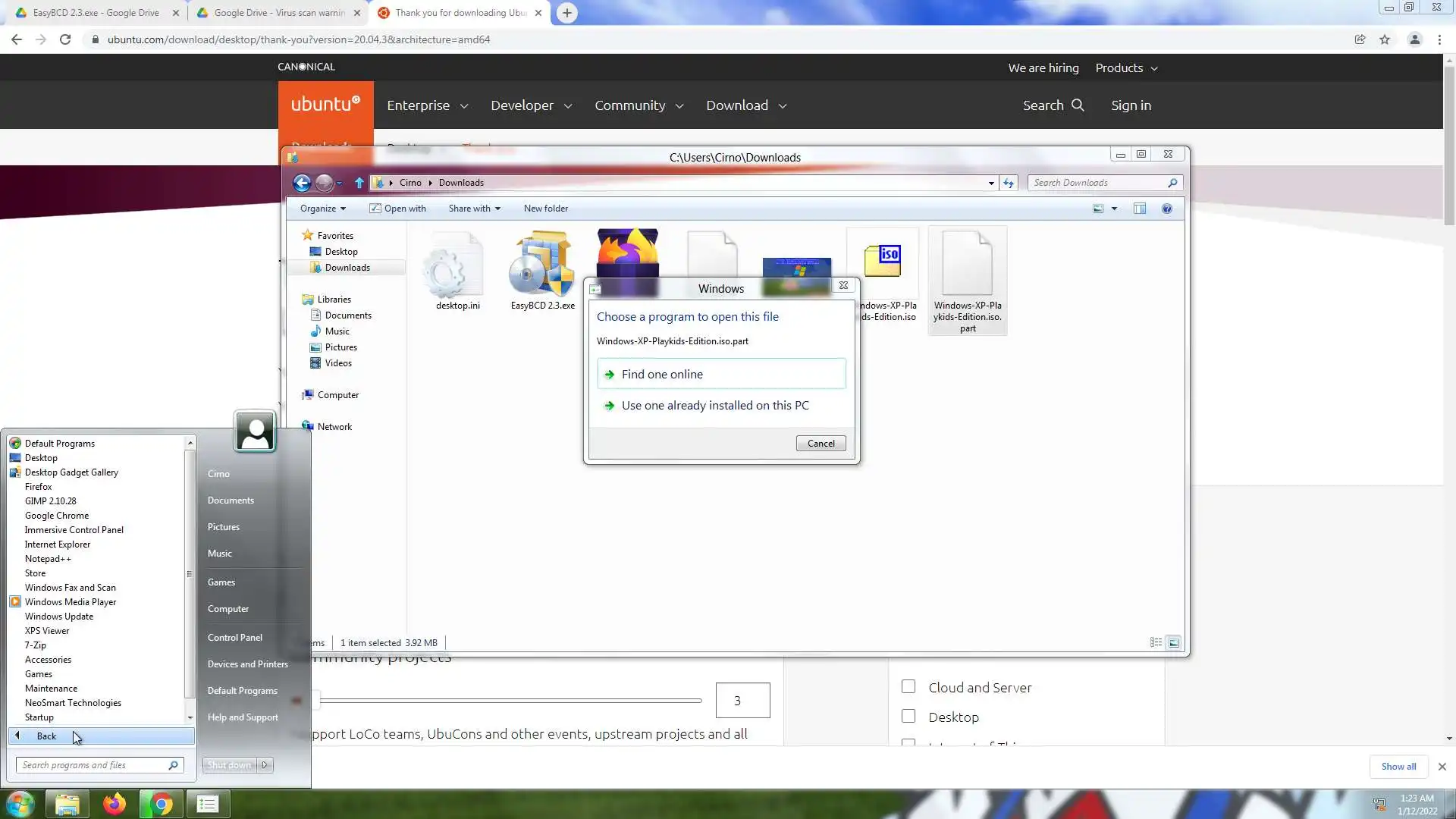The height and width of the screenshot is (819, 1456).
Task: Toggle the preview pane icon
Action: pyautogui.click(x=1140, y=209)
